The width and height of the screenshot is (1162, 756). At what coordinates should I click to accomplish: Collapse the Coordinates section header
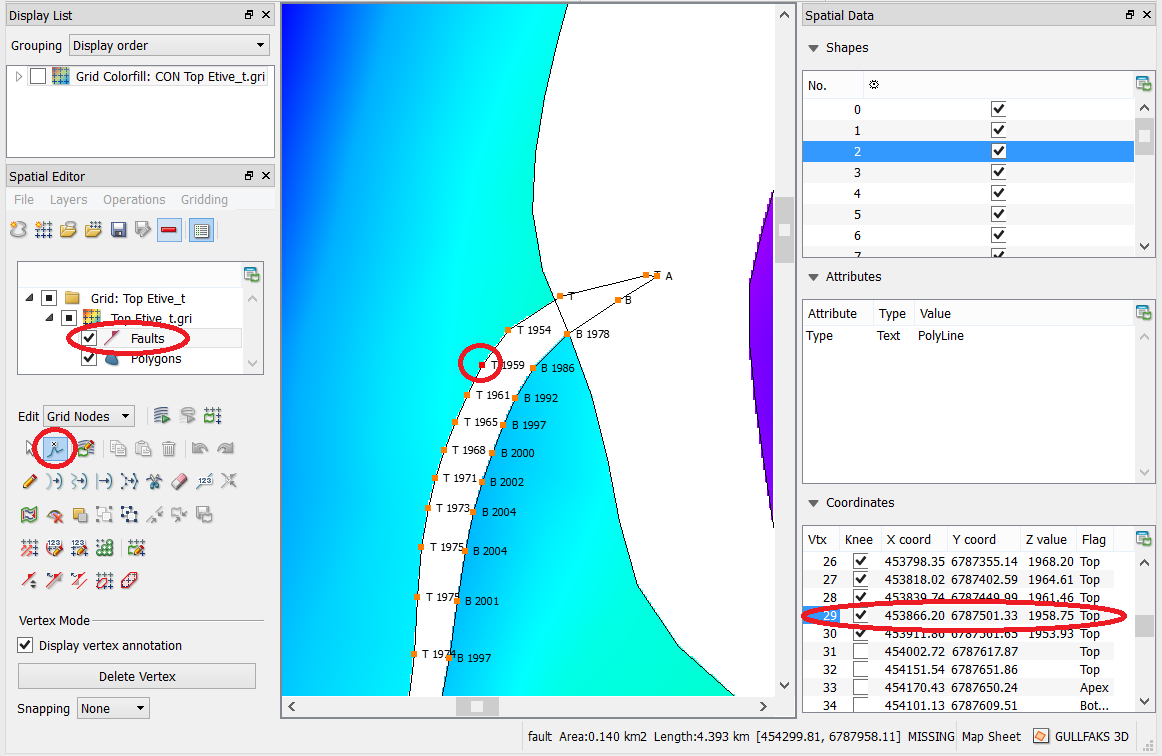[811, 503]
